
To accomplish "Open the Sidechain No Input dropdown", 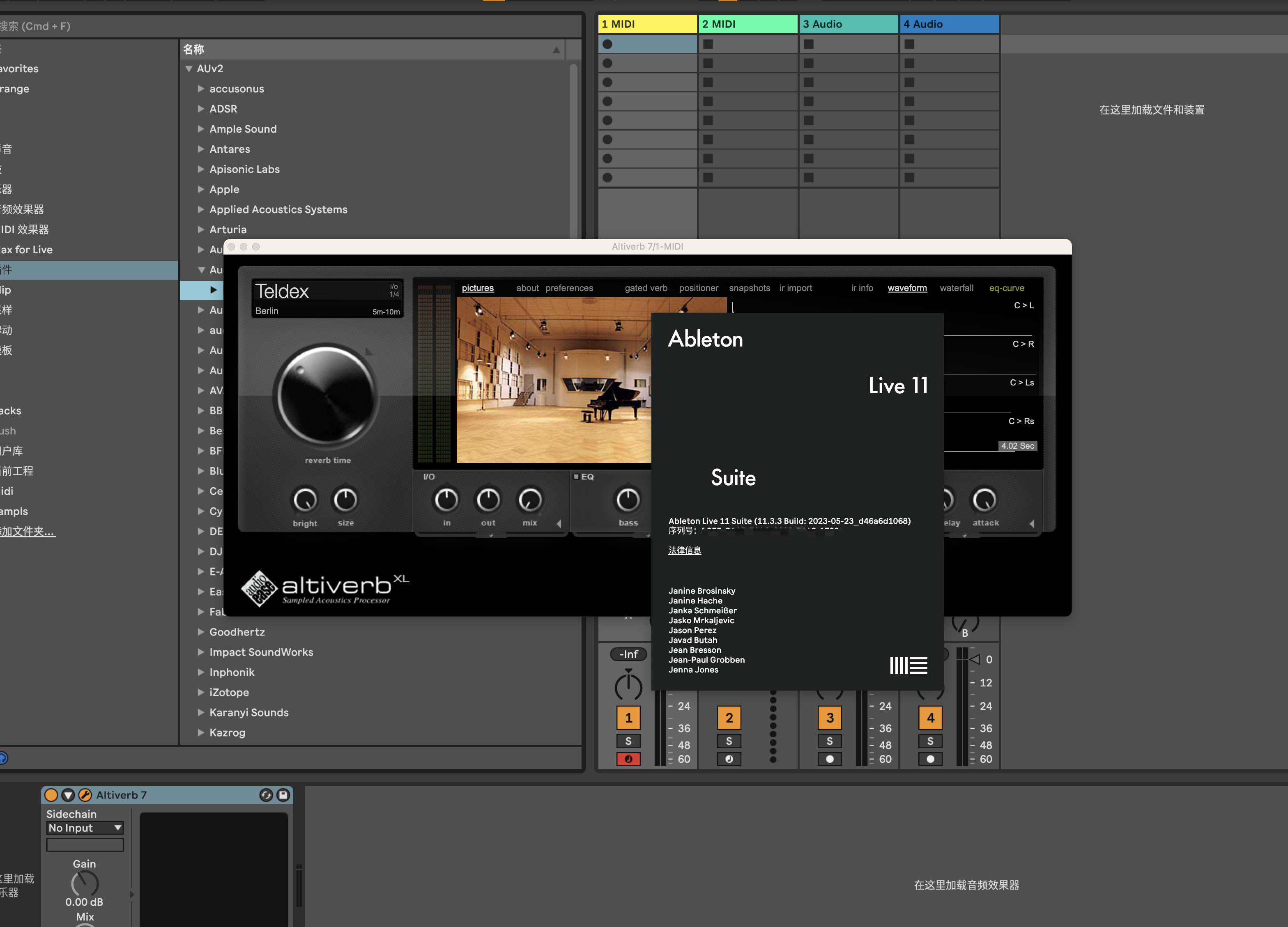I will pos(85,828).
